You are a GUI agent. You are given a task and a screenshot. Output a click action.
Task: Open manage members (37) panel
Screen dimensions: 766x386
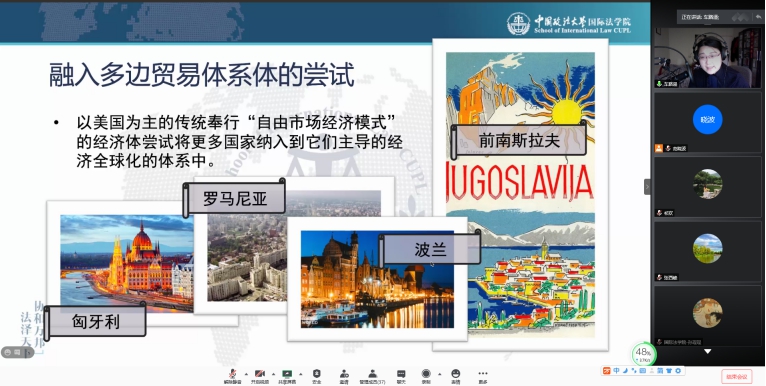[x=372, y=376]
